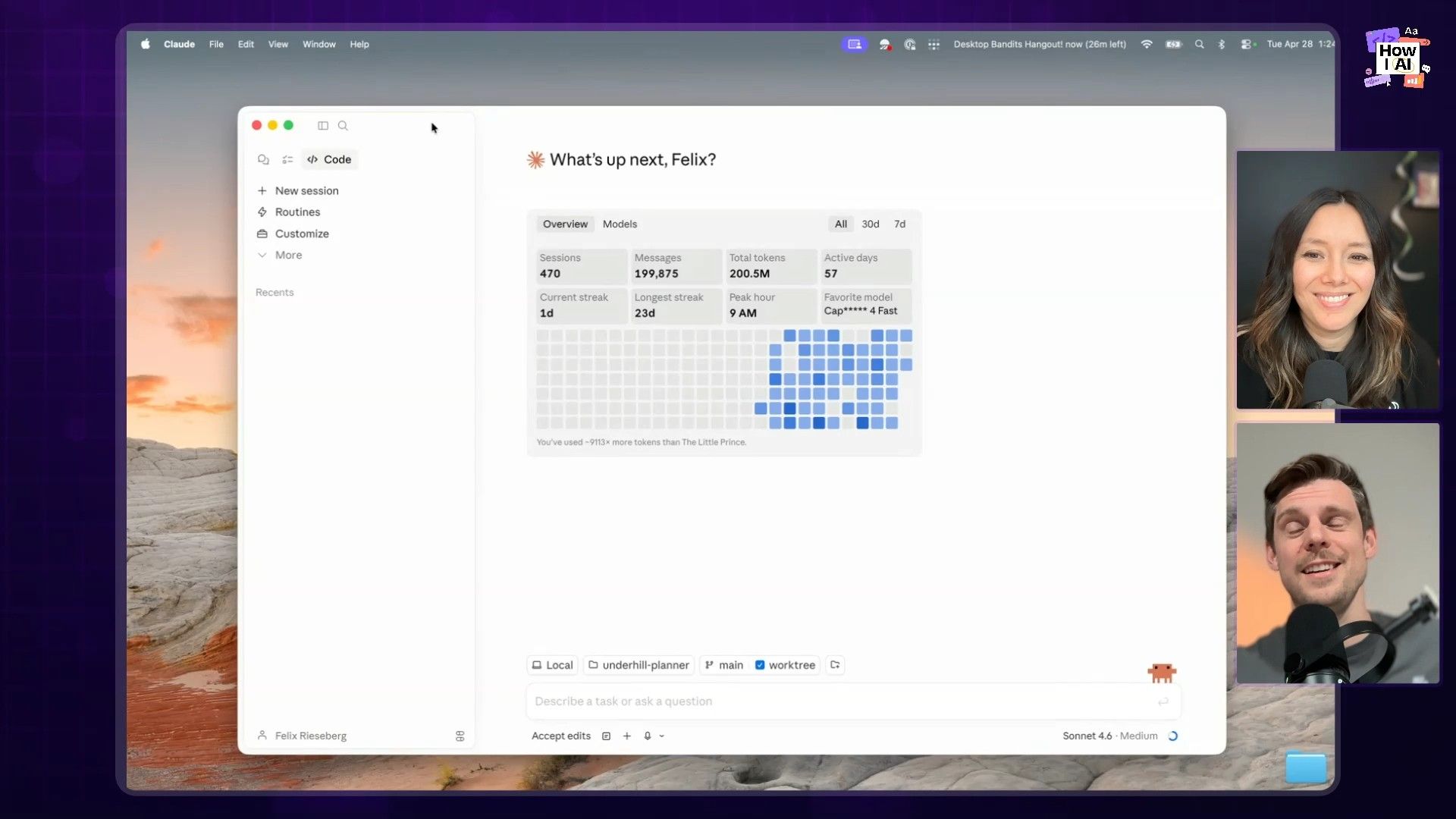Click the blue folder on the desktop
This screenshot has width=1456, height=819.
tap(1306, 767)
